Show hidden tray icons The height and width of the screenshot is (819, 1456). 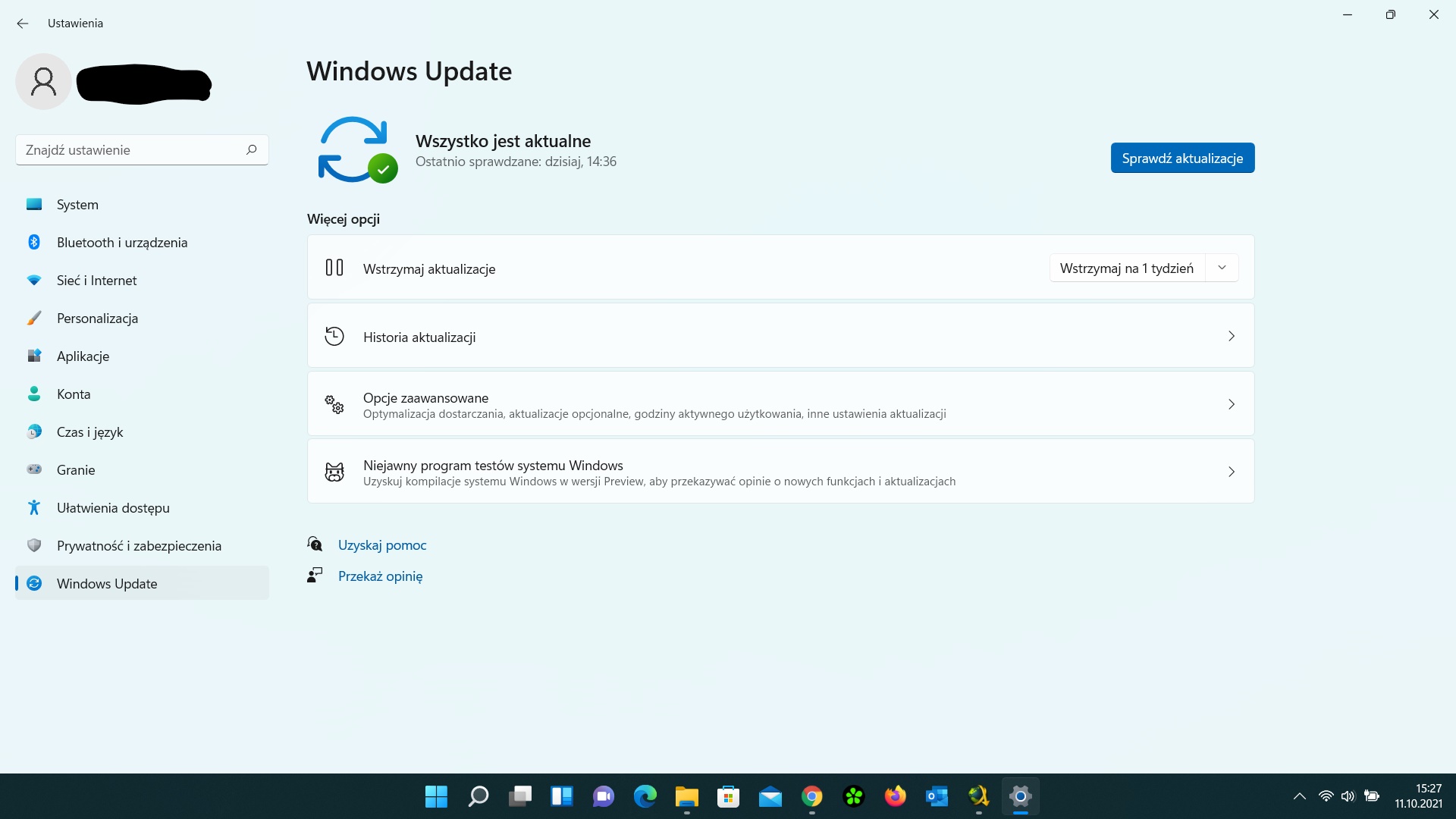coord(1300,796)
